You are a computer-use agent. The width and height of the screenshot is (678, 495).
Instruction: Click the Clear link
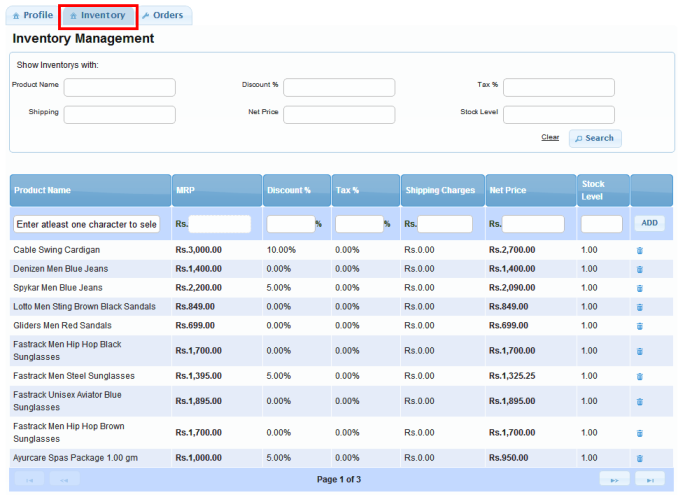[x=550, y=137]
